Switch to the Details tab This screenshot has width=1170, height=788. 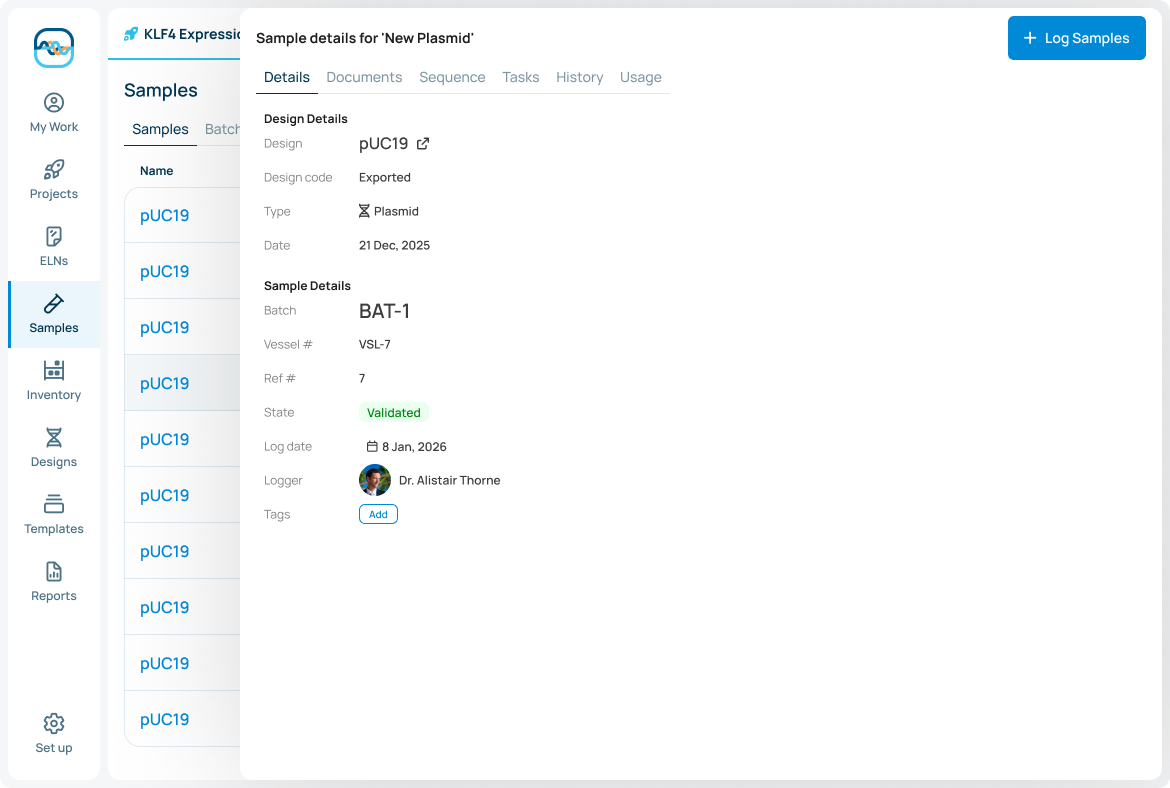(x=287, y=77)
